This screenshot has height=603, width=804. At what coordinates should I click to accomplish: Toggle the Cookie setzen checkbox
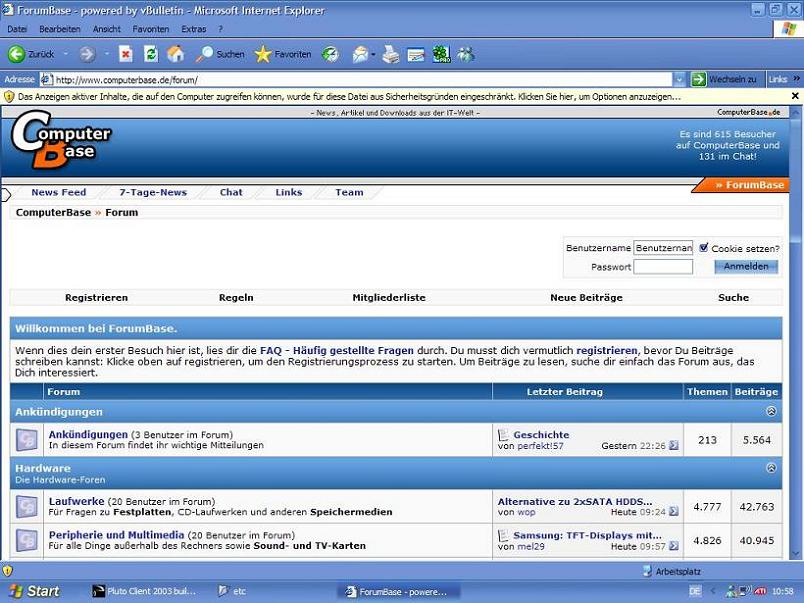click(704, 248)
